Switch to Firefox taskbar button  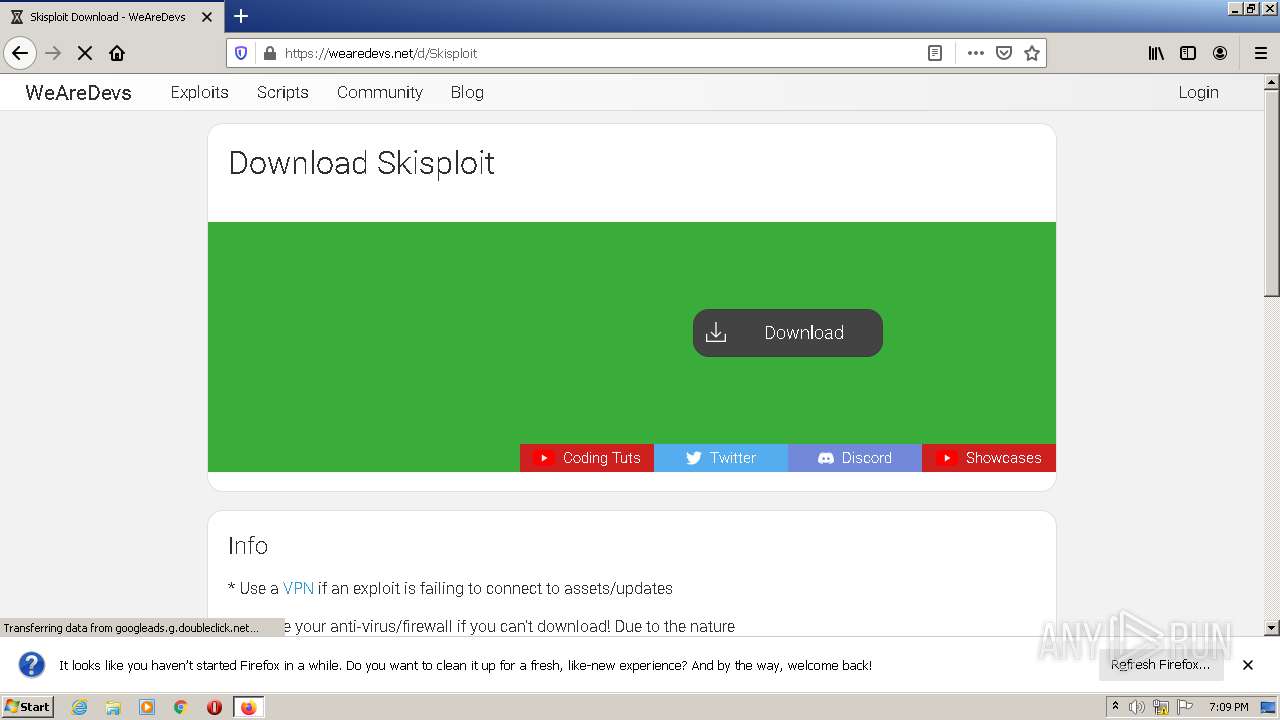point(248,707)
